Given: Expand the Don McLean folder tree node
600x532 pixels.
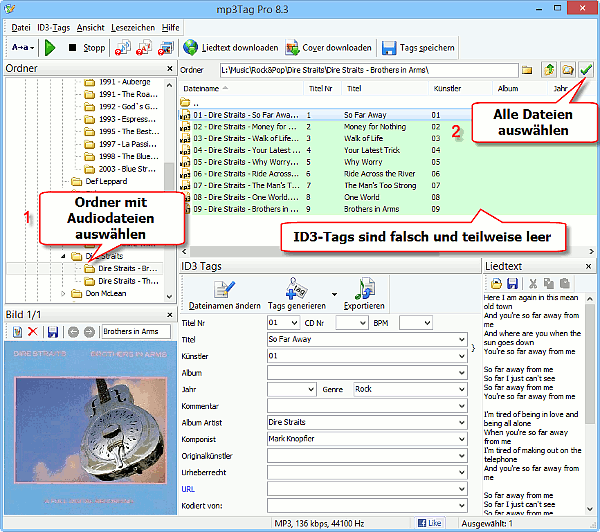Looking at the screenshot, I should click(65, 294).
